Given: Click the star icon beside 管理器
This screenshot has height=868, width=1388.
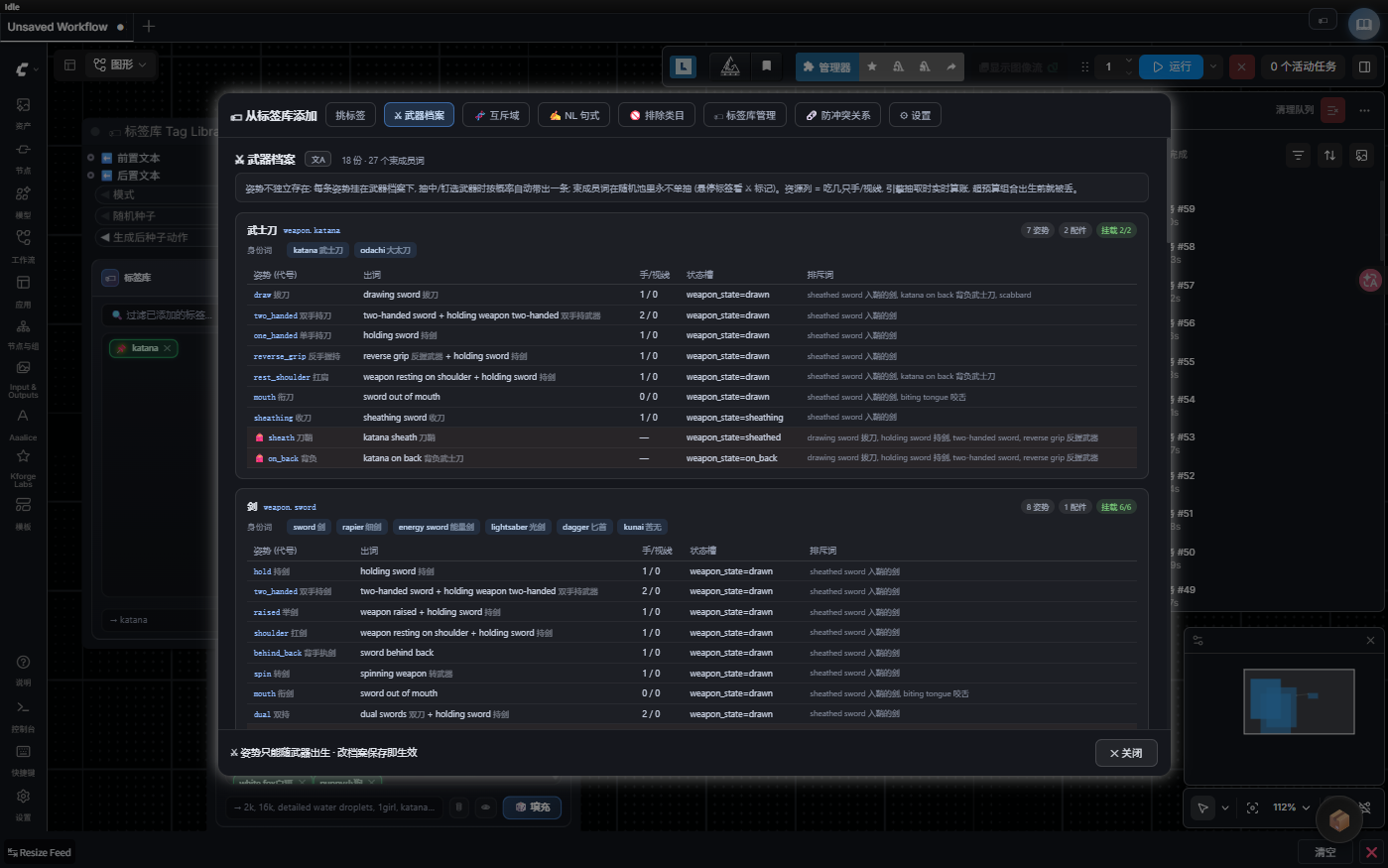Looking at the screenshot, I should point(872,66).
